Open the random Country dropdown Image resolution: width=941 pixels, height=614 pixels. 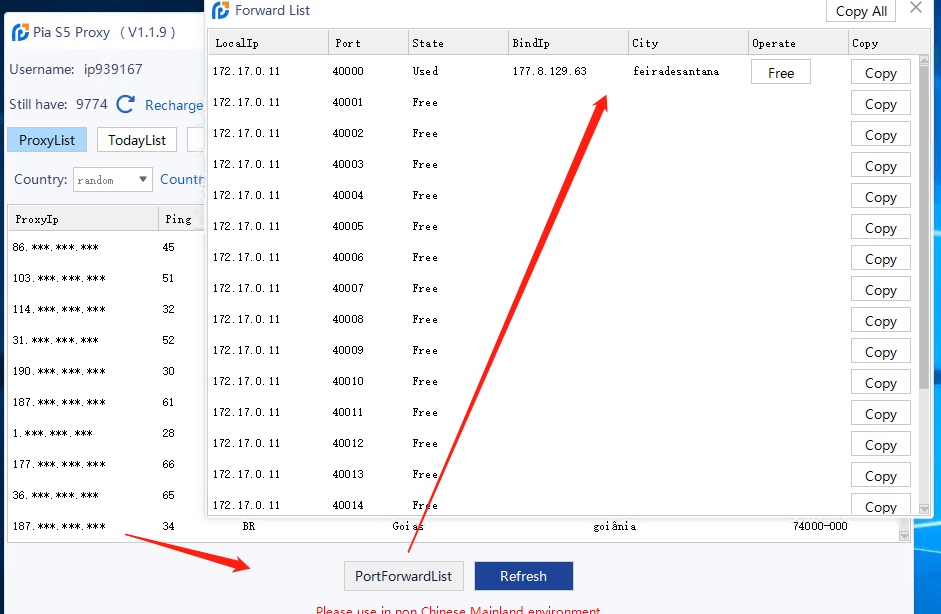(x=112, y=179)
